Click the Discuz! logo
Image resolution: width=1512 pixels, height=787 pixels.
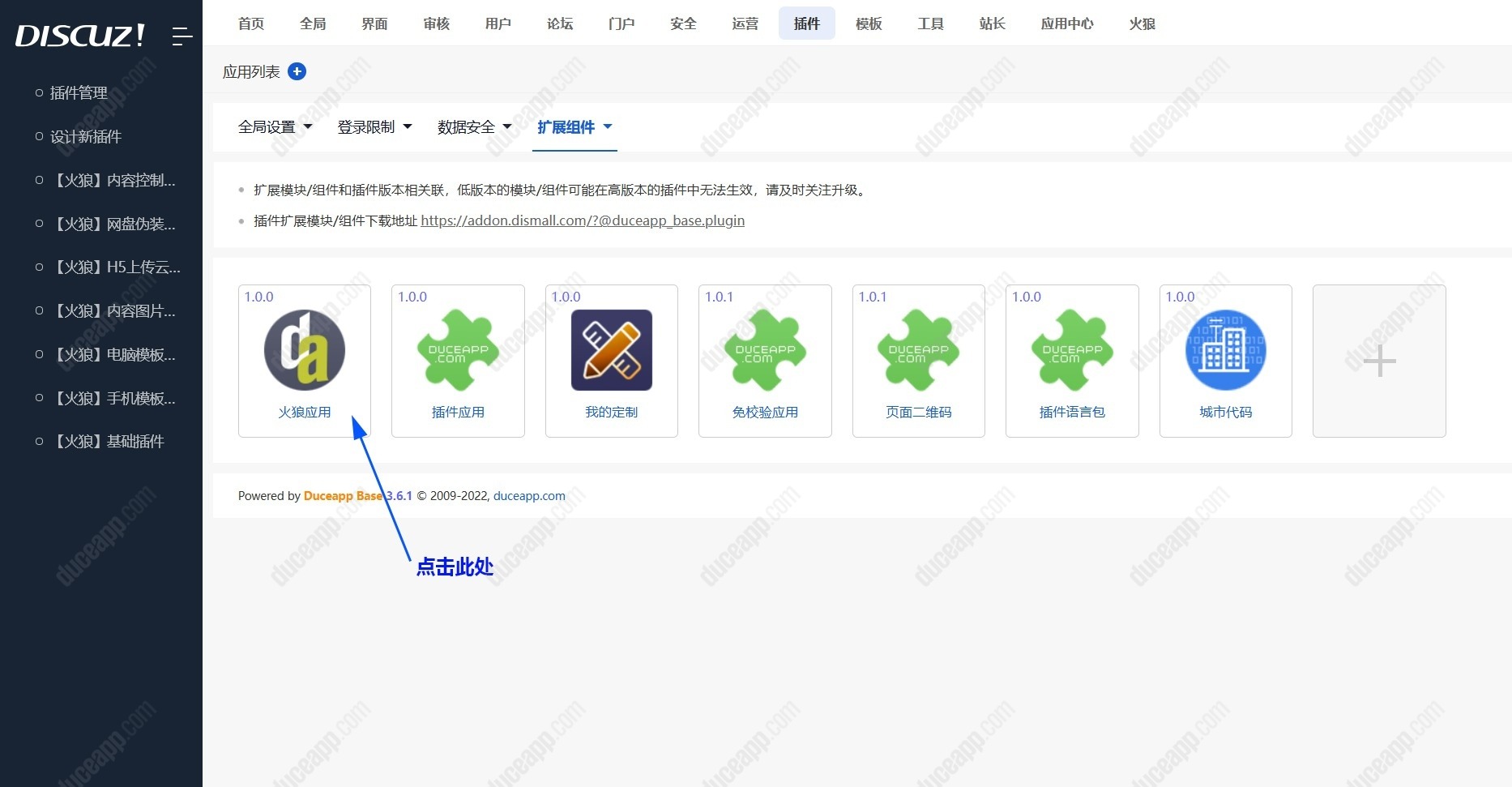[79, 36]
